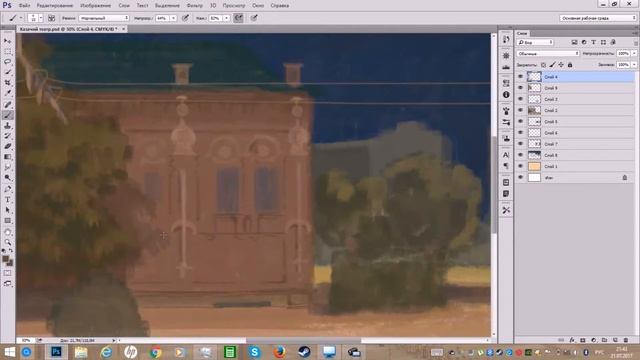
Task: Select the Path Selection tool
Action: (x=7, y=210)
